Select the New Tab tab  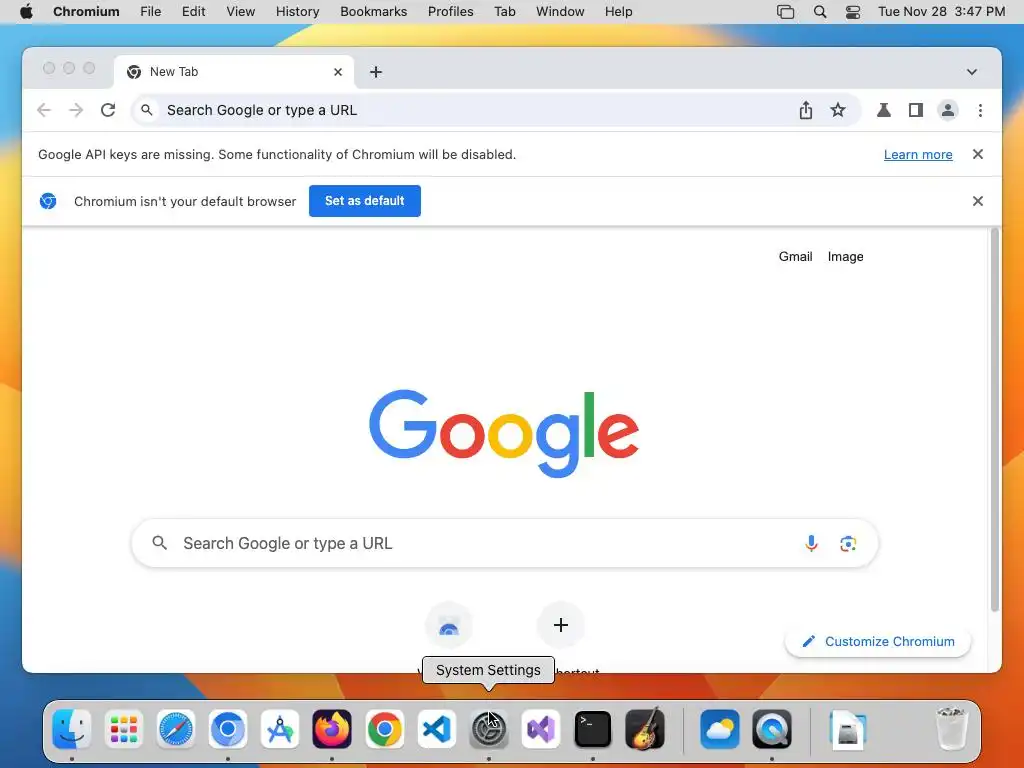234,72
